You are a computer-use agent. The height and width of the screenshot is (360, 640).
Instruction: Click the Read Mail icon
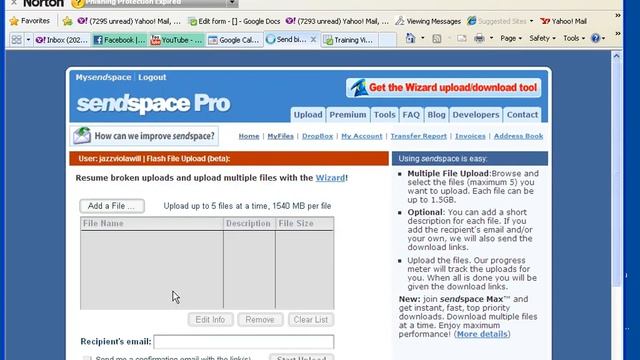click(x=462, y=38)
